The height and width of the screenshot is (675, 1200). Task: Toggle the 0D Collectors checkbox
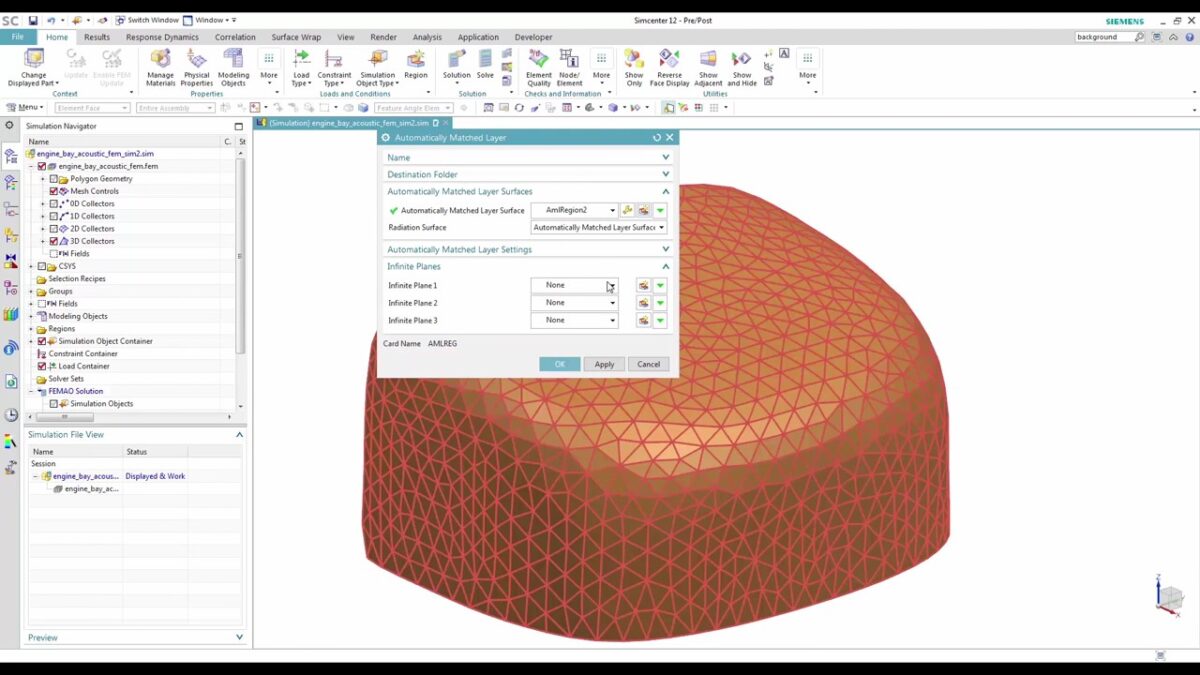click(x=54, y=204)
